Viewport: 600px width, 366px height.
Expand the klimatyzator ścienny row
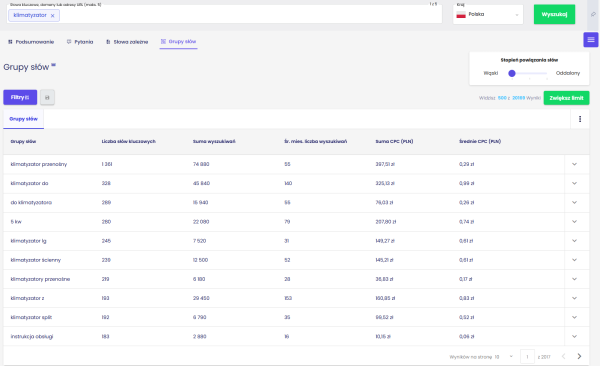coord(574,260)
